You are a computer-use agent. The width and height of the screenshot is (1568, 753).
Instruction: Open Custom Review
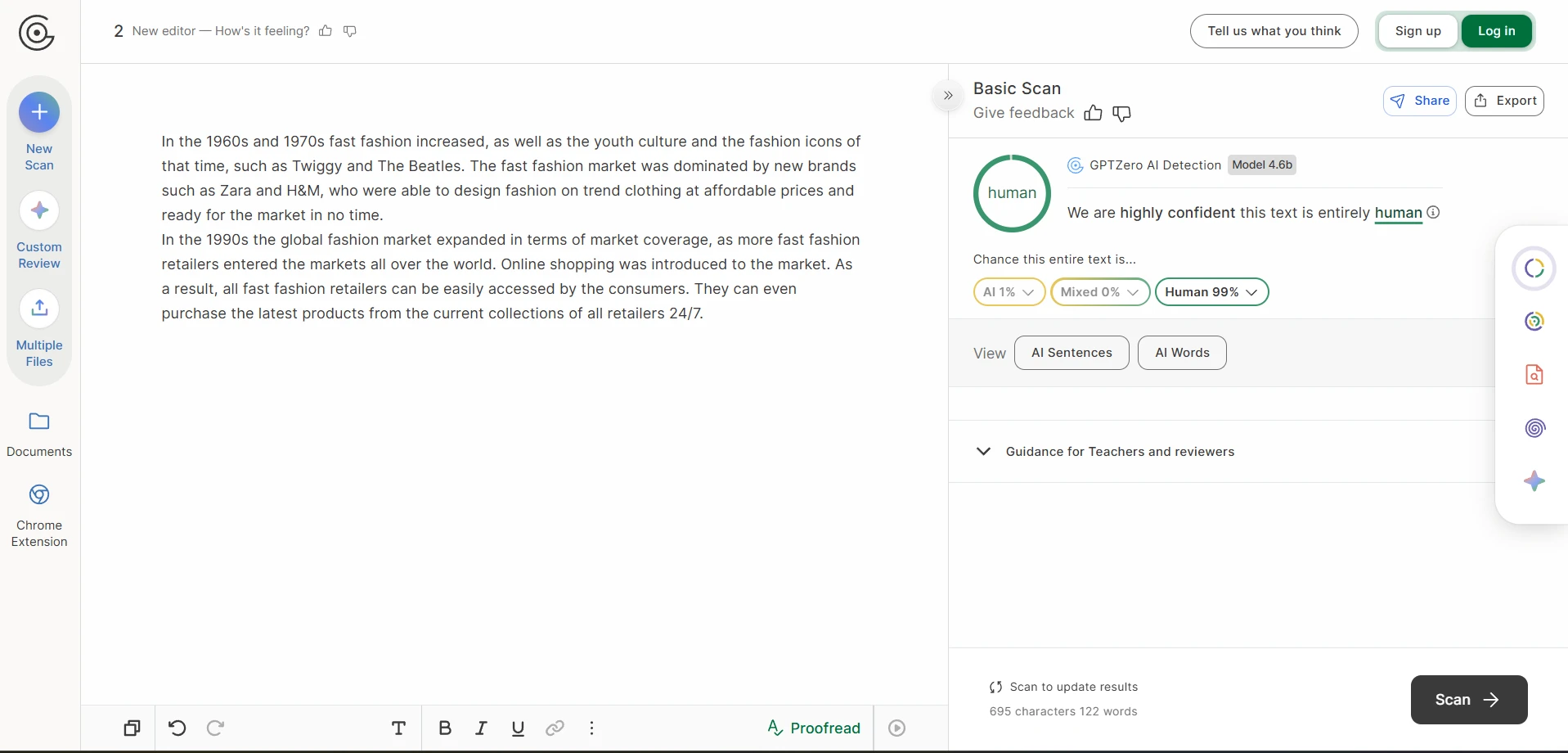pyautogui.click(x=39, y=231)
